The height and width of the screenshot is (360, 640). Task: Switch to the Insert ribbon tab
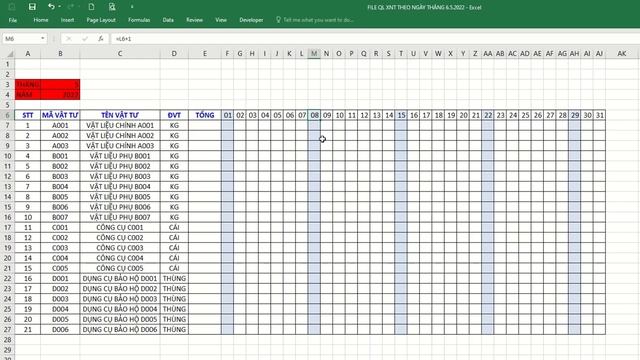pos(67,20)
